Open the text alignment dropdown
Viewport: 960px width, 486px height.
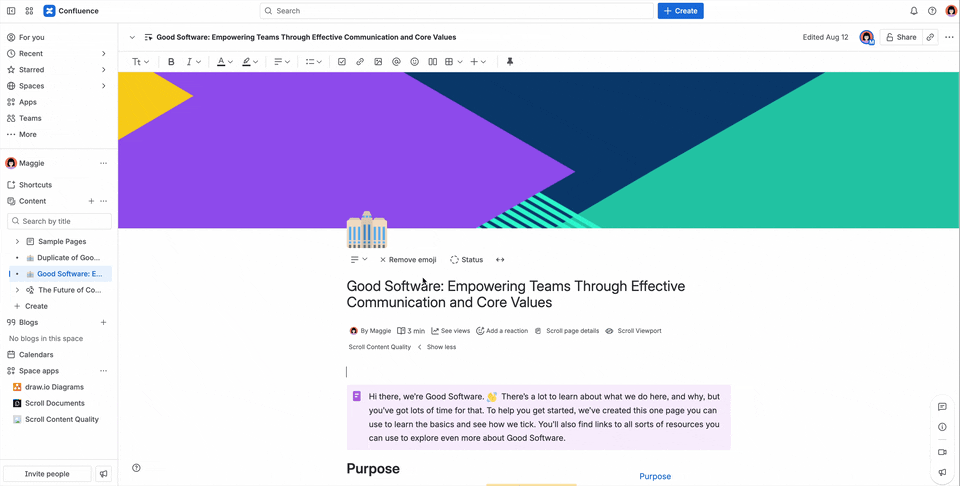point(282,62)
